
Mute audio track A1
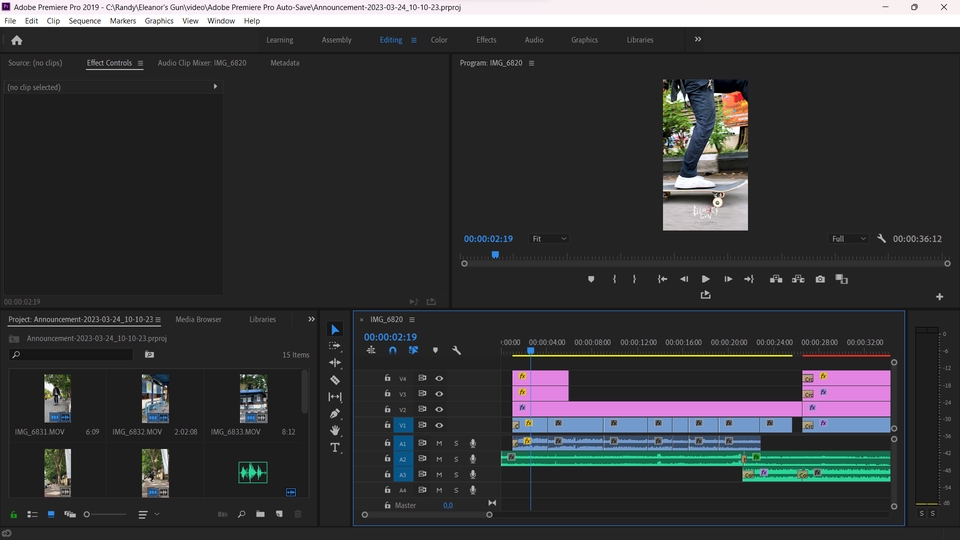click(439, 443)
